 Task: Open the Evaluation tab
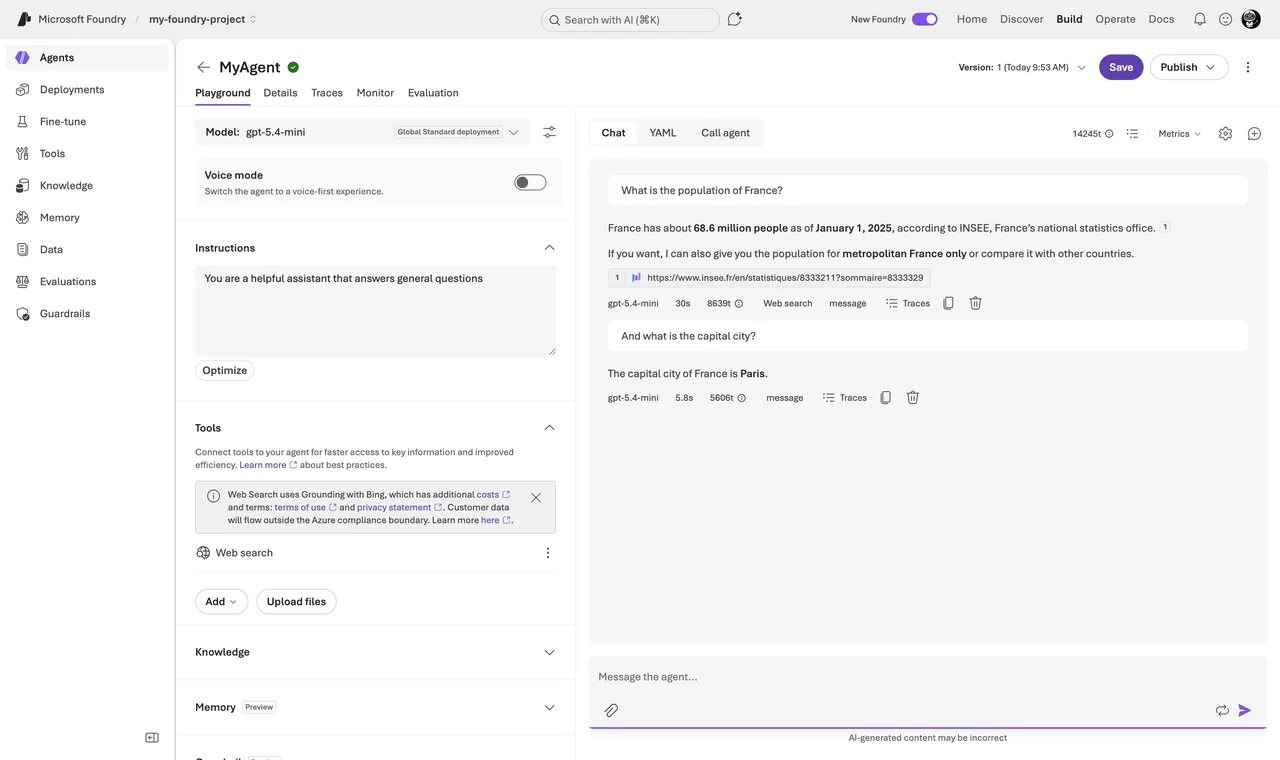click(x=433, y=93)
